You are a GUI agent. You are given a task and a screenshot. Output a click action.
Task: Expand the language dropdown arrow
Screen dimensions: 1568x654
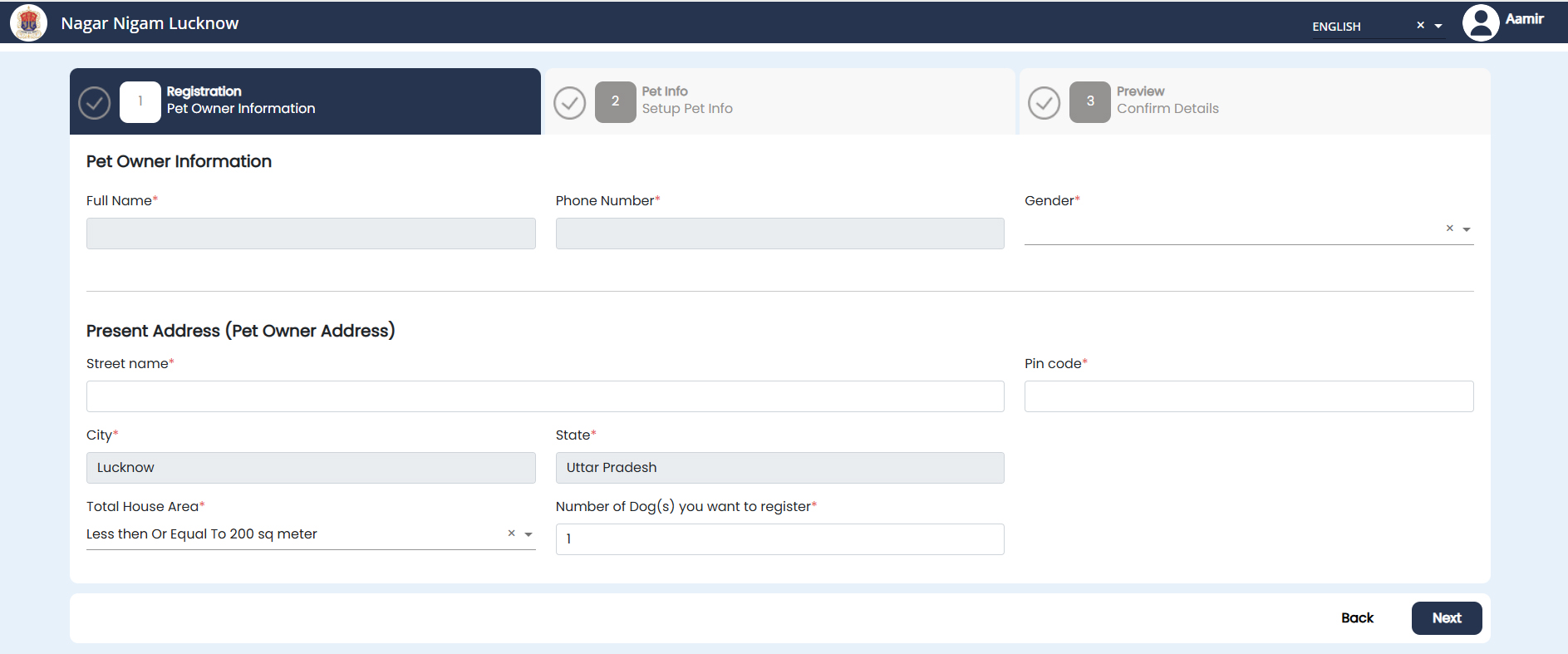tap(1438, 27)
